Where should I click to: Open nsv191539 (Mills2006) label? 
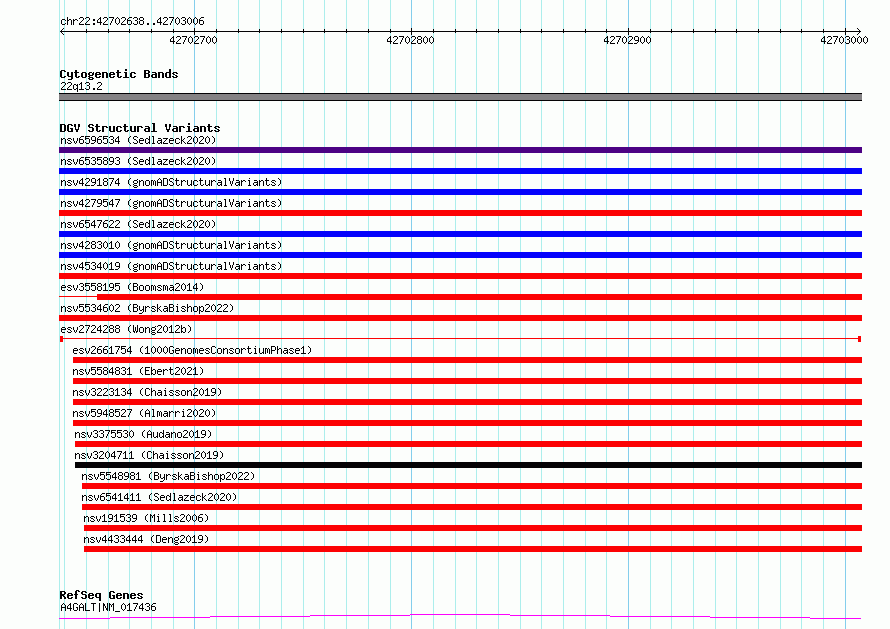[x=146, y=518]
